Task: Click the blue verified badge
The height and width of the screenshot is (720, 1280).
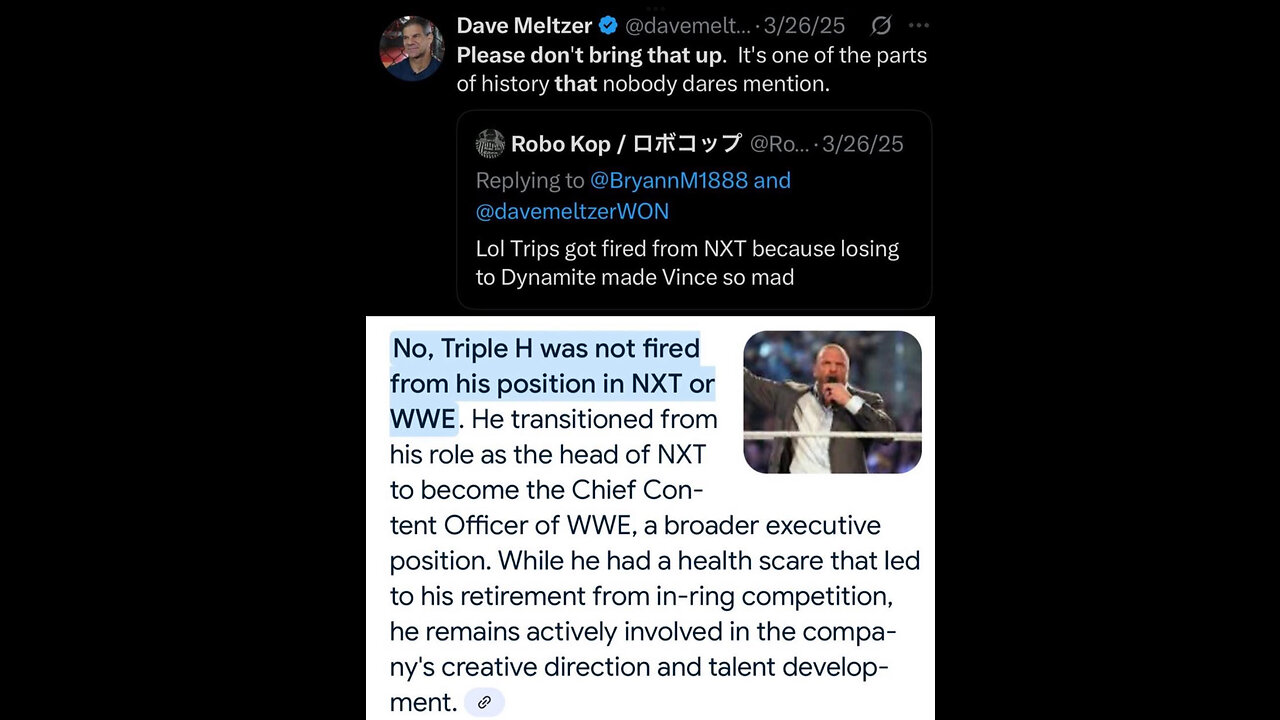Action: (x=608, y=26)
